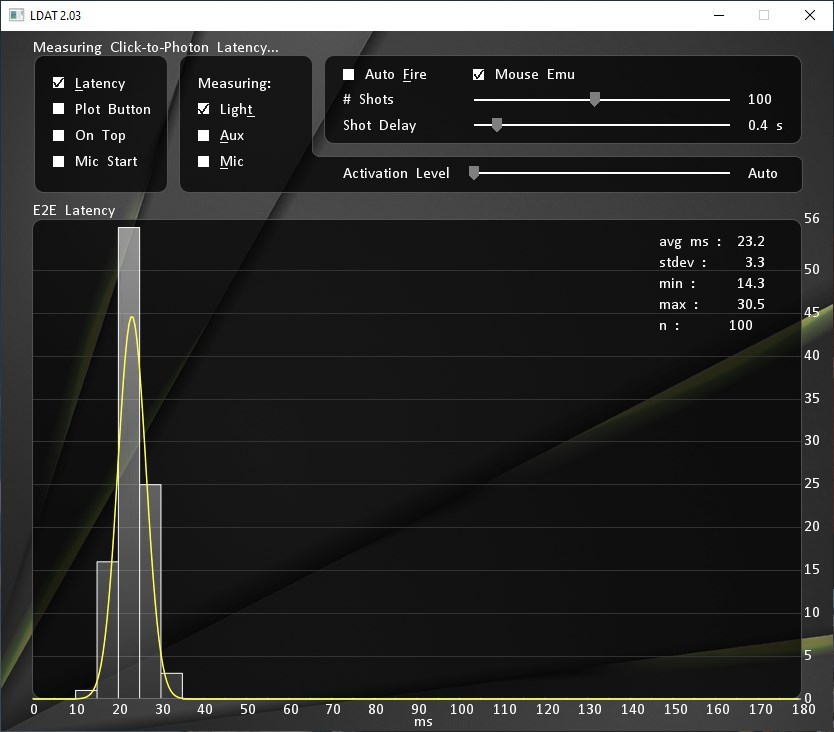
Task: Check the Mic Start option
Action: click(59, 161)
